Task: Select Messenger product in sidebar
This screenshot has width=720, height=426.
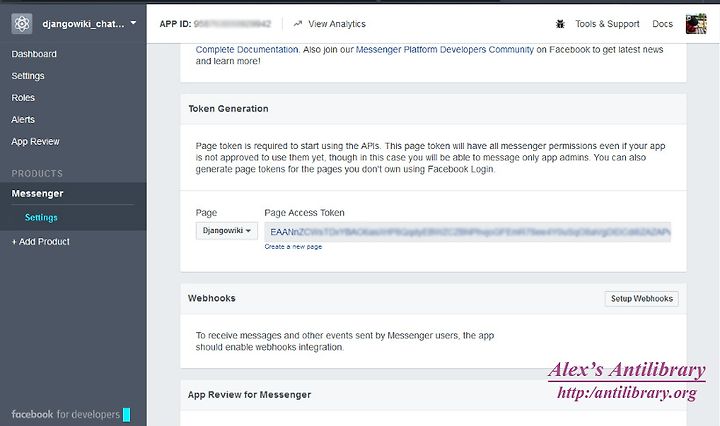Action: [38, 194]
